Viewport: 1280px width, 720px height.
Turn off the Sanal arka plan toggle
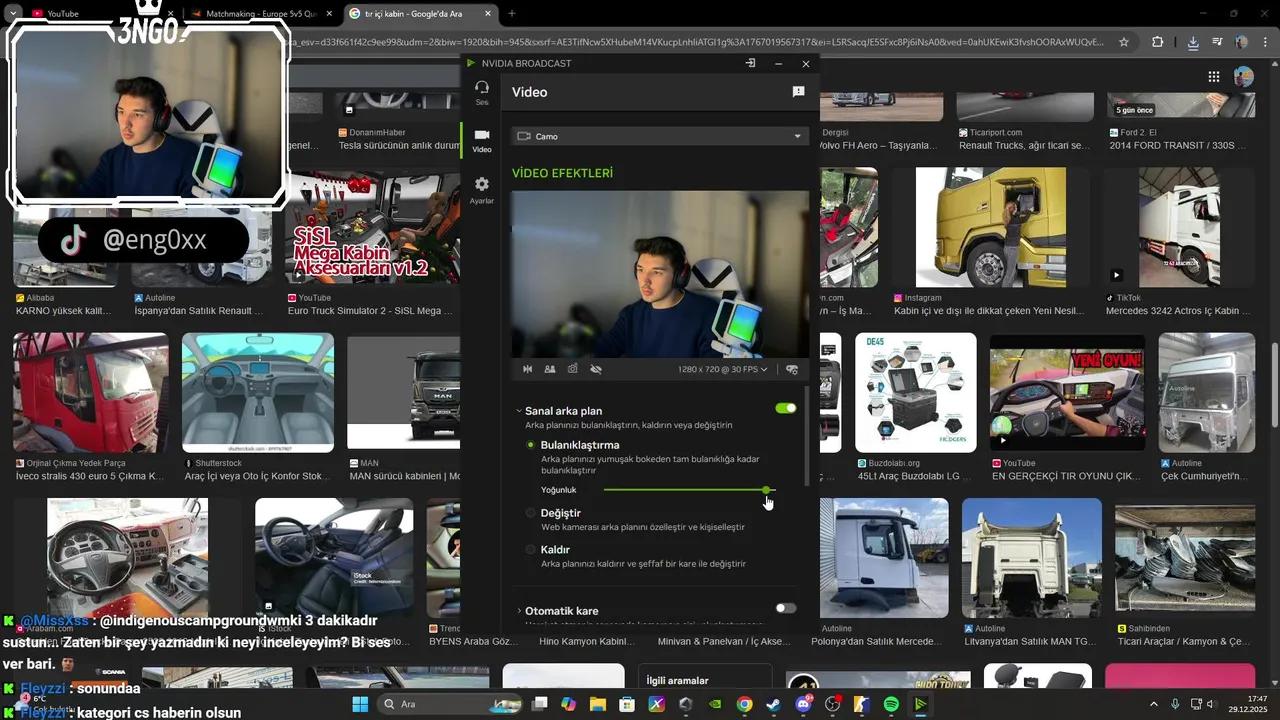coord(785,408)
